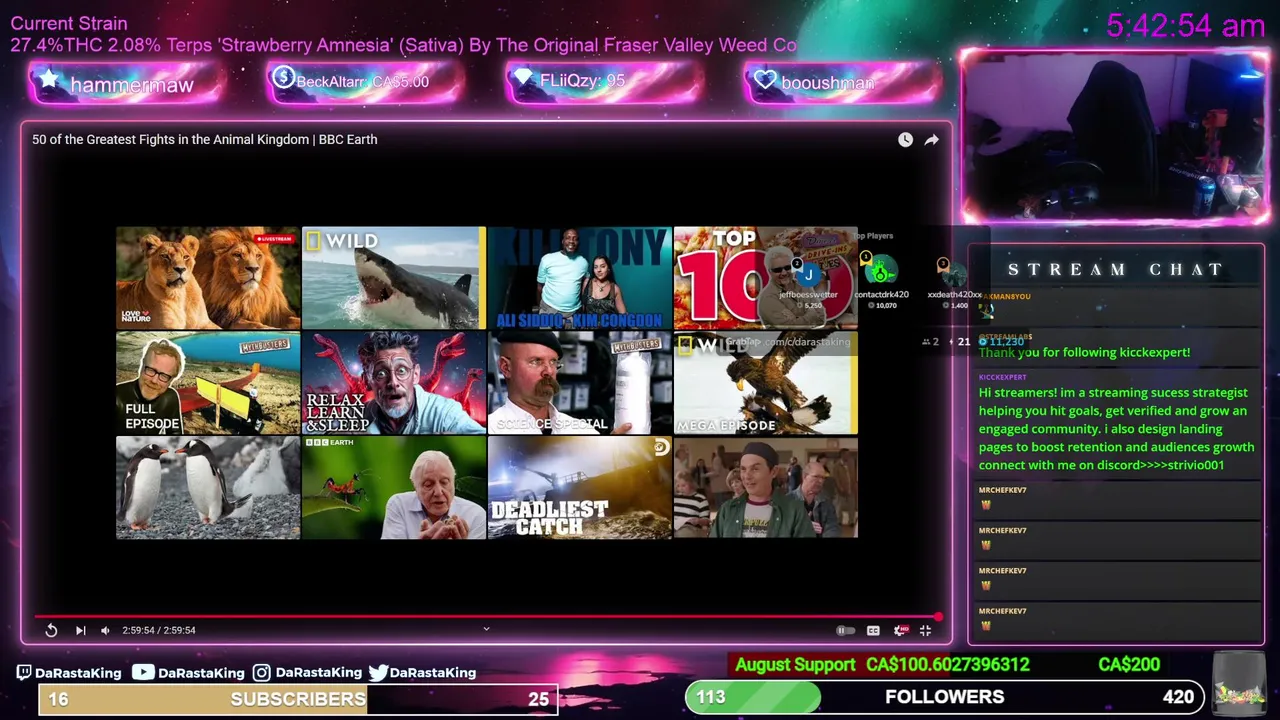Screen dimensions: 1280x720
Task: Open the man in green jacket thumbnail
Action: 765,488
